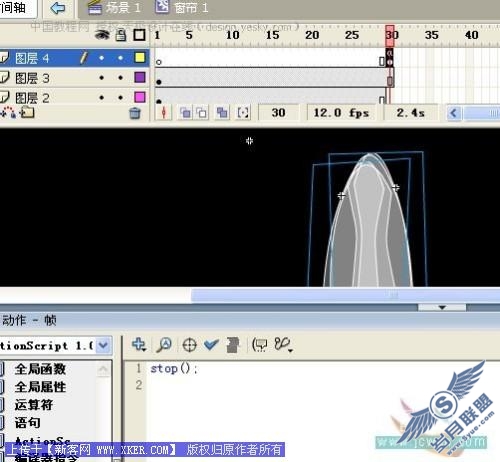
Task: Click the frame rate 12.0 fps field
Action: (341, 113)
